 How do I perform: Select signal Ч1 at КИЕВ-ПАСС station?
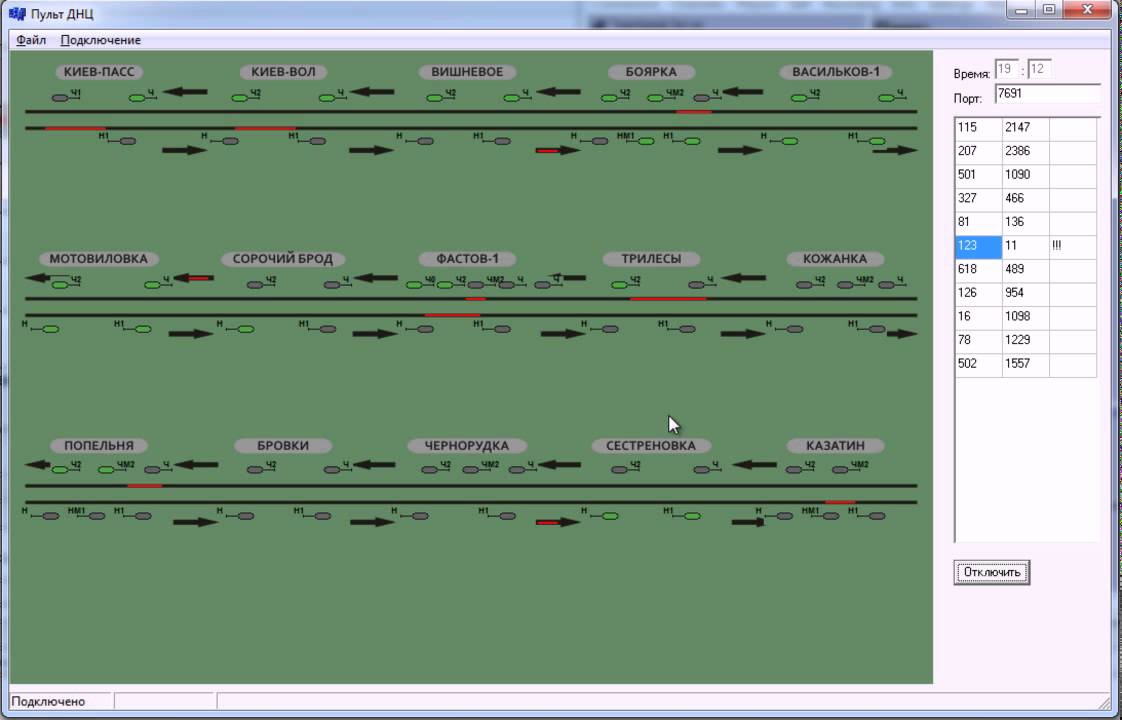[x=61, y=97]
